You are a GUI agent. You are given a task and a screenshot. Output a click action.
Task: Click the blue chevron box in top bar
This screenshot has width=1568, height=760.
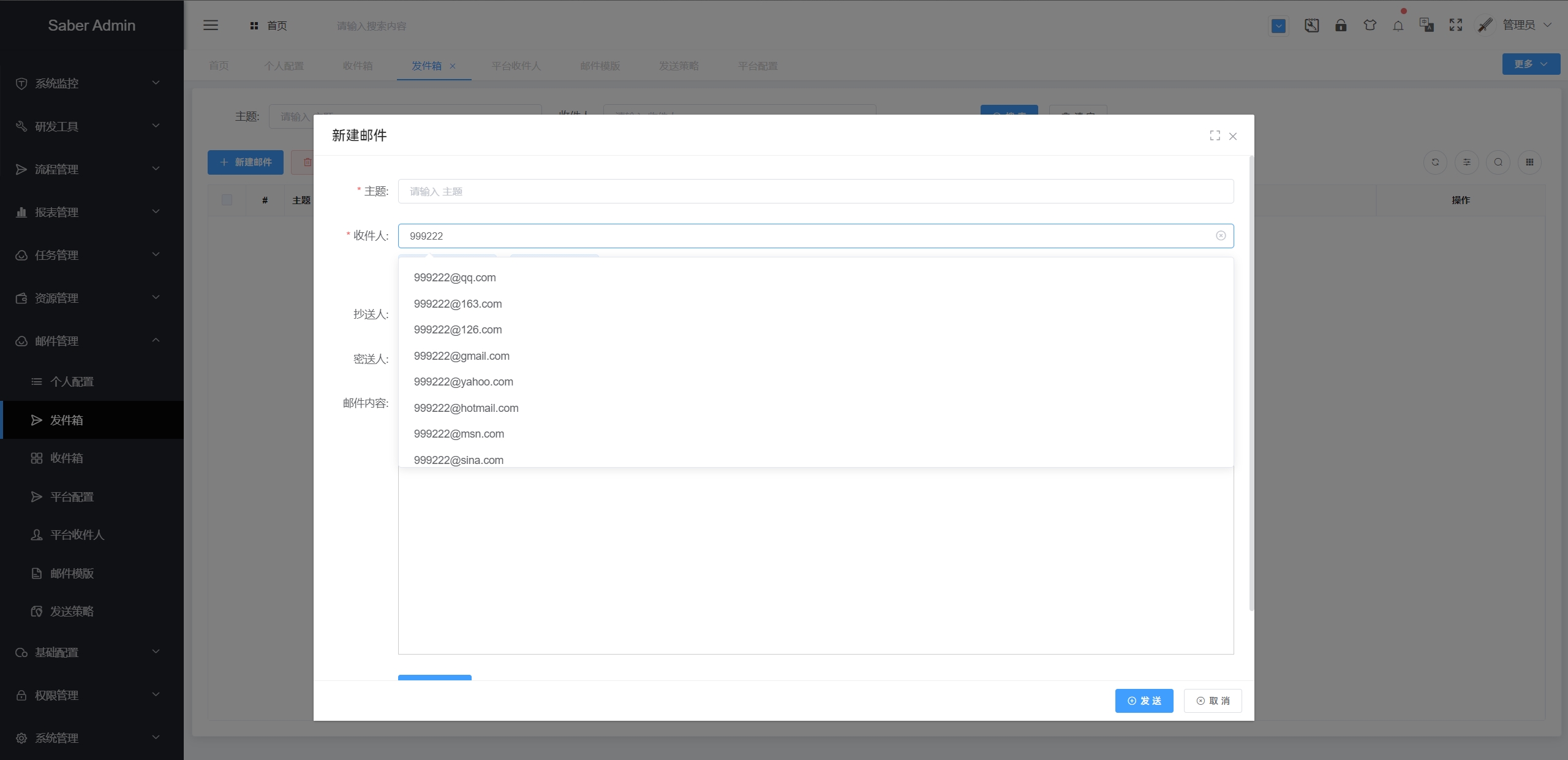click(1278, 26)
